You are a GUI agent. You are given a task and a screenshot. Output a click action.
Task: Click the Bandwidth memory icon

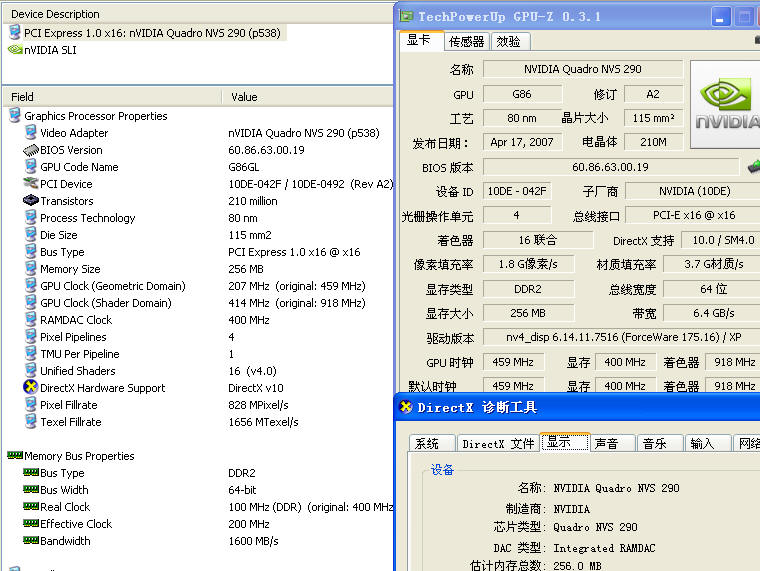[31, 540]
